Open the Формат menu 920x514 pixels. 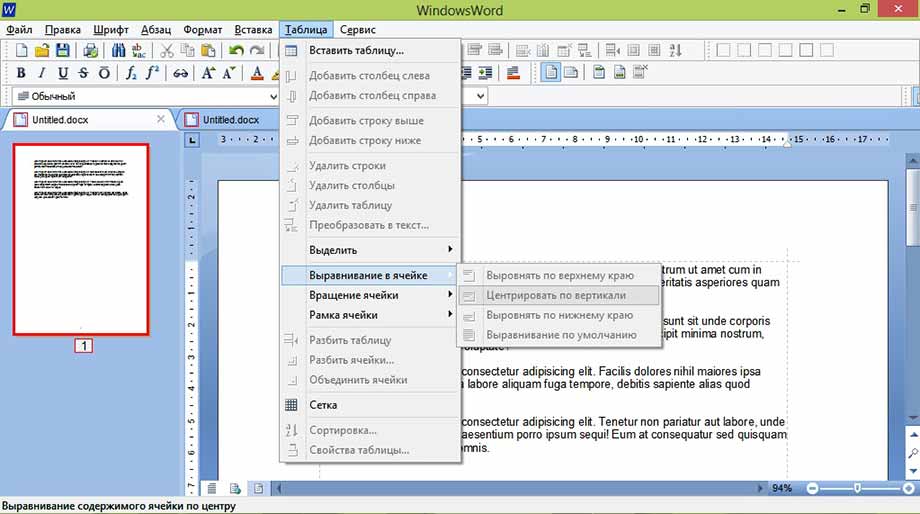(202, 29)
